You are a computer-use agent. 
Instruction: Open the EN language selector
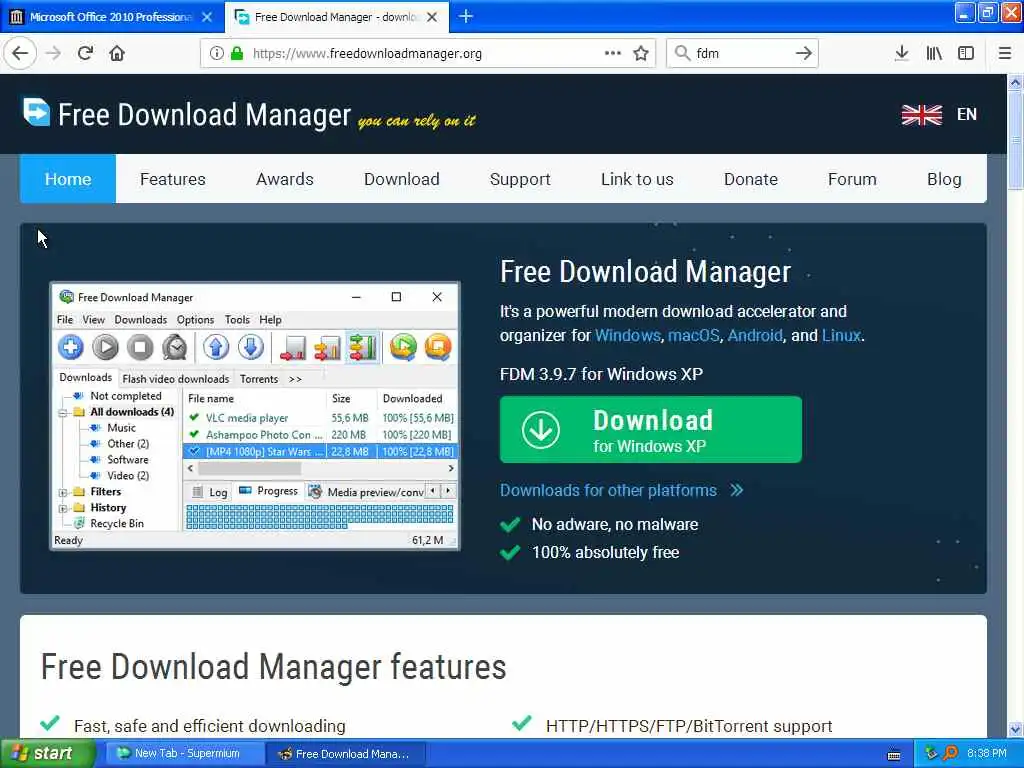pyautogui.click(x=967, y=114)
